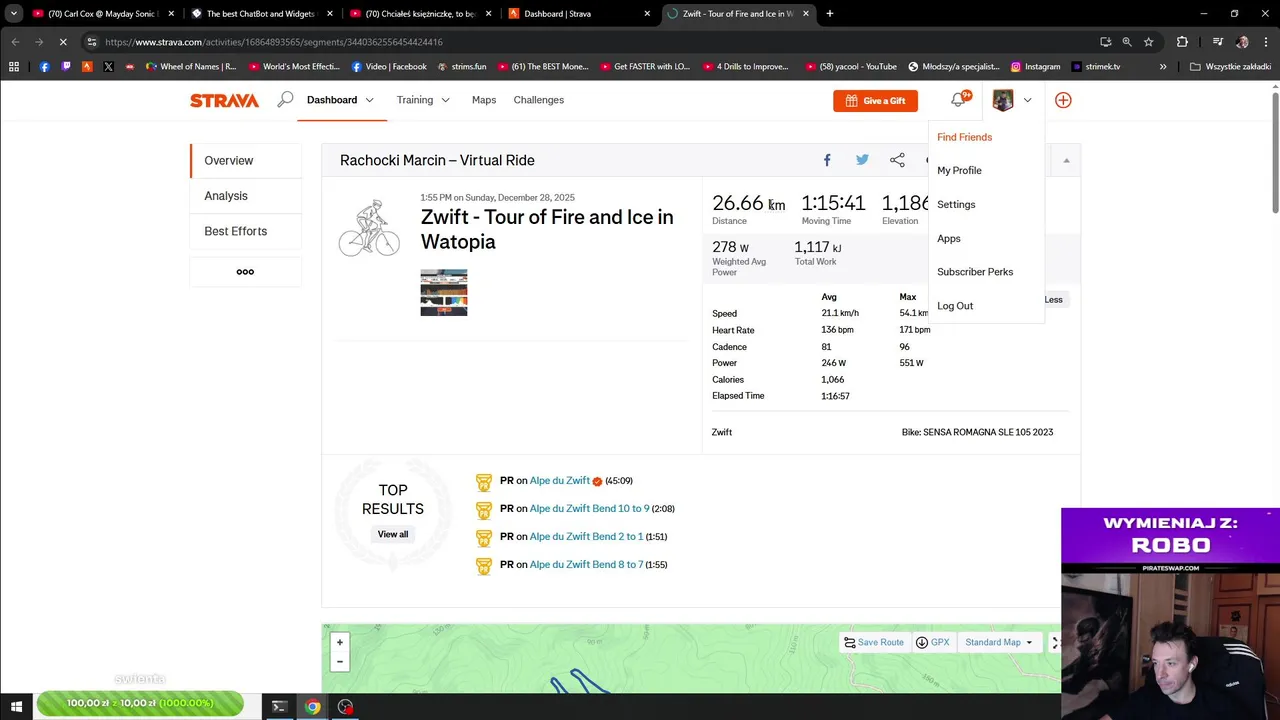Switch to the Carl Cox YouTube tab

pos(104,14)
